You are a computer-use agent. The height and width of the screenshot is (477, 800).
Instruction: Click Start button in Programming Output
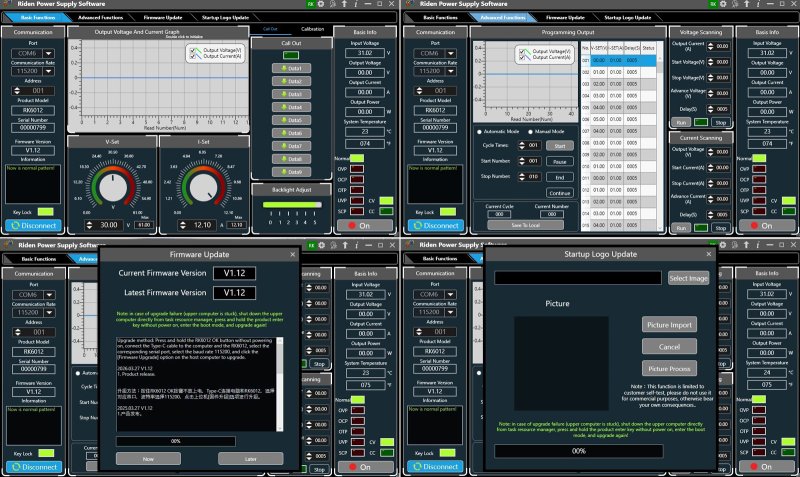(560, 146)
